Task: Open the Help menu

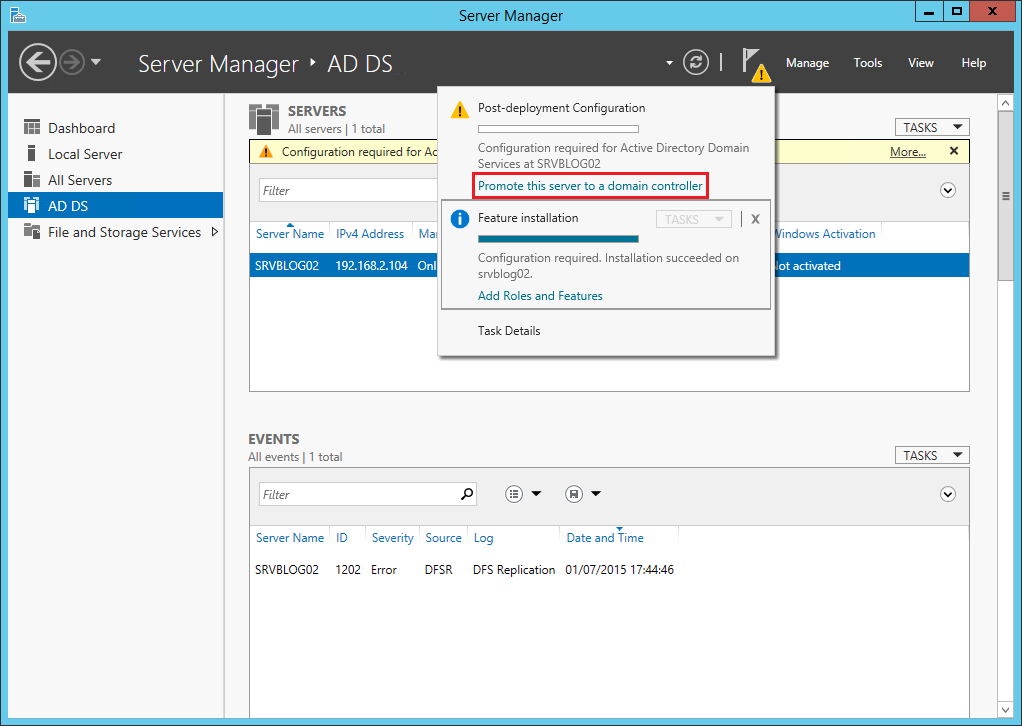Action: pos(973,63)
